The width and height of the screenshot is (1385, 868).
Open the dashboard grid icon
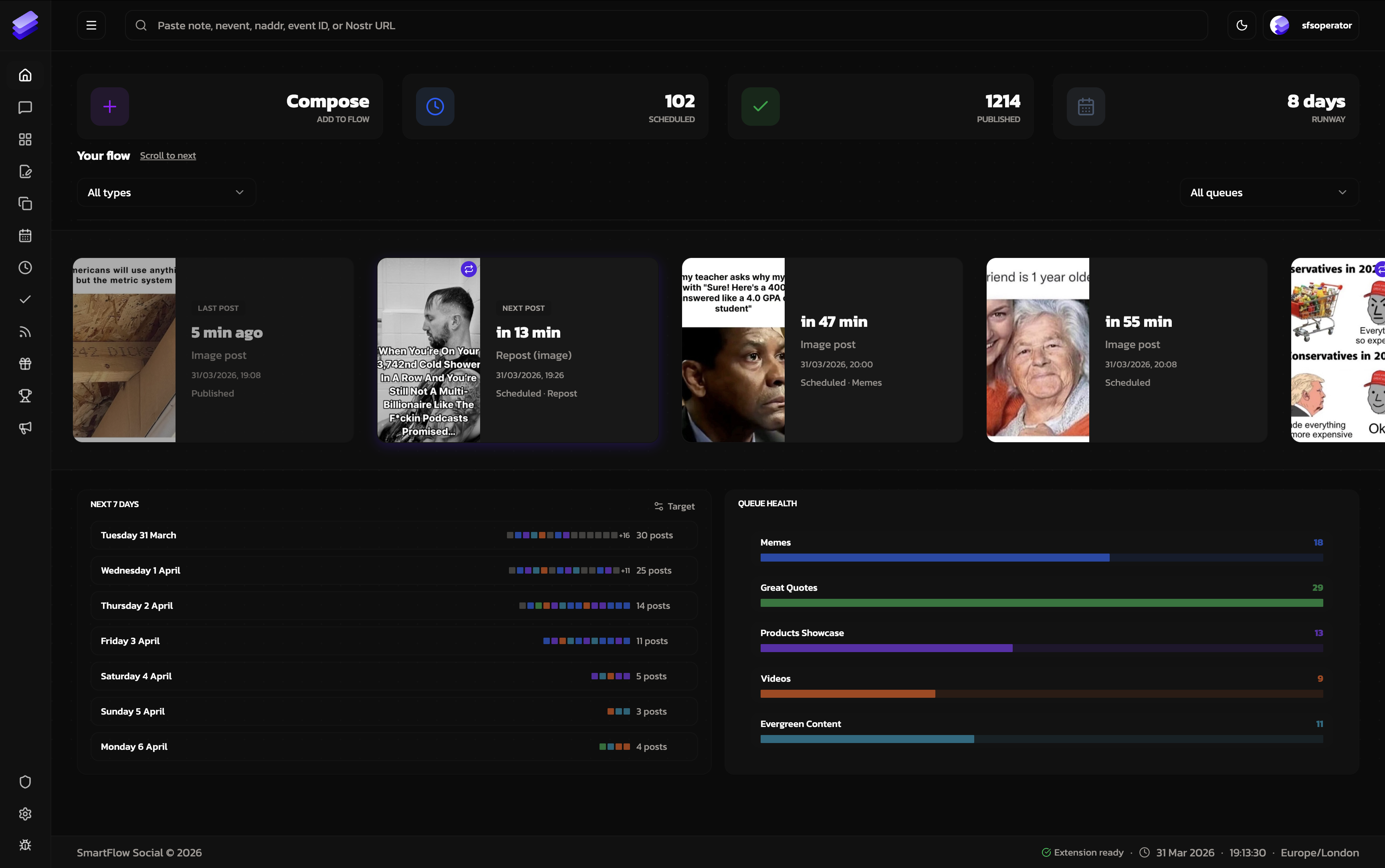point(25,139)
